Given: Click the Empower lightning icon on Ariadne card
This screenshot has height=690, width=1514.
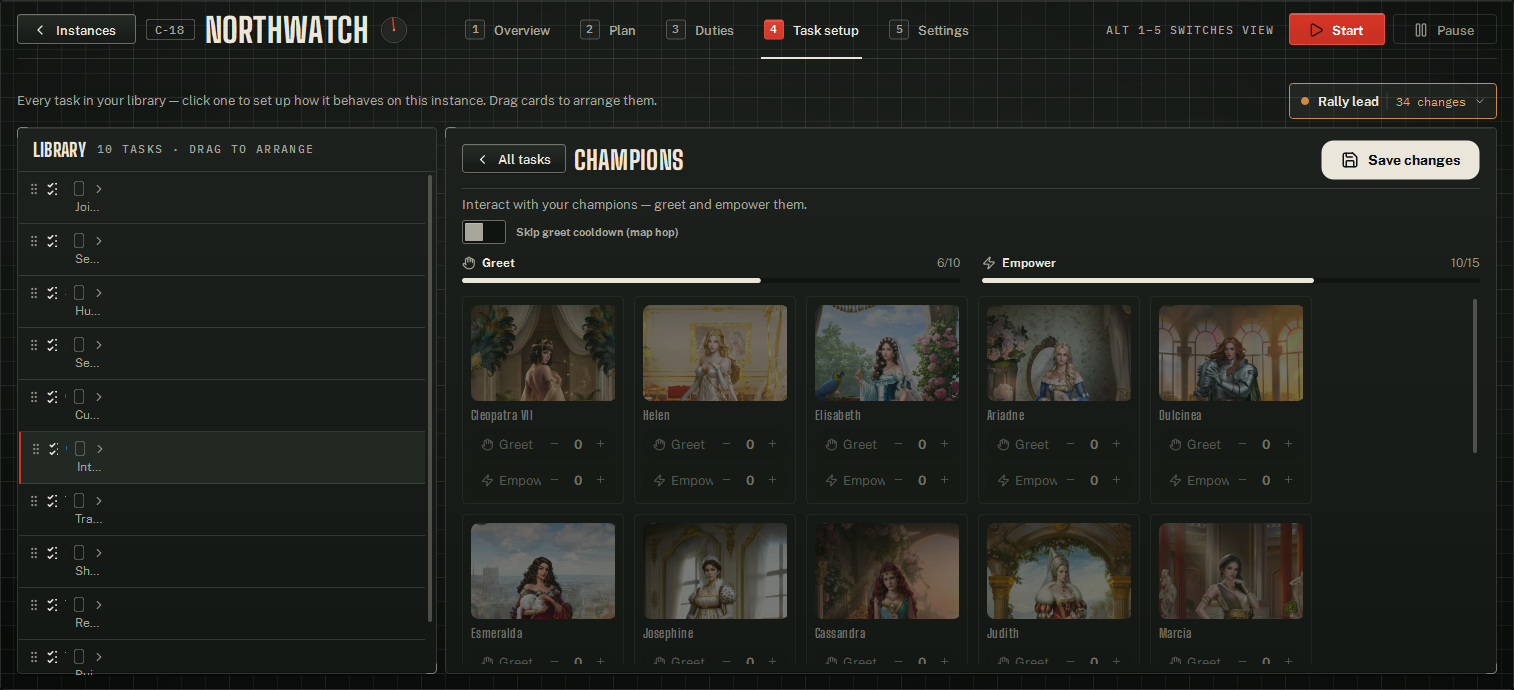Looking at the screenshot, I should [x=1004, y=481].
